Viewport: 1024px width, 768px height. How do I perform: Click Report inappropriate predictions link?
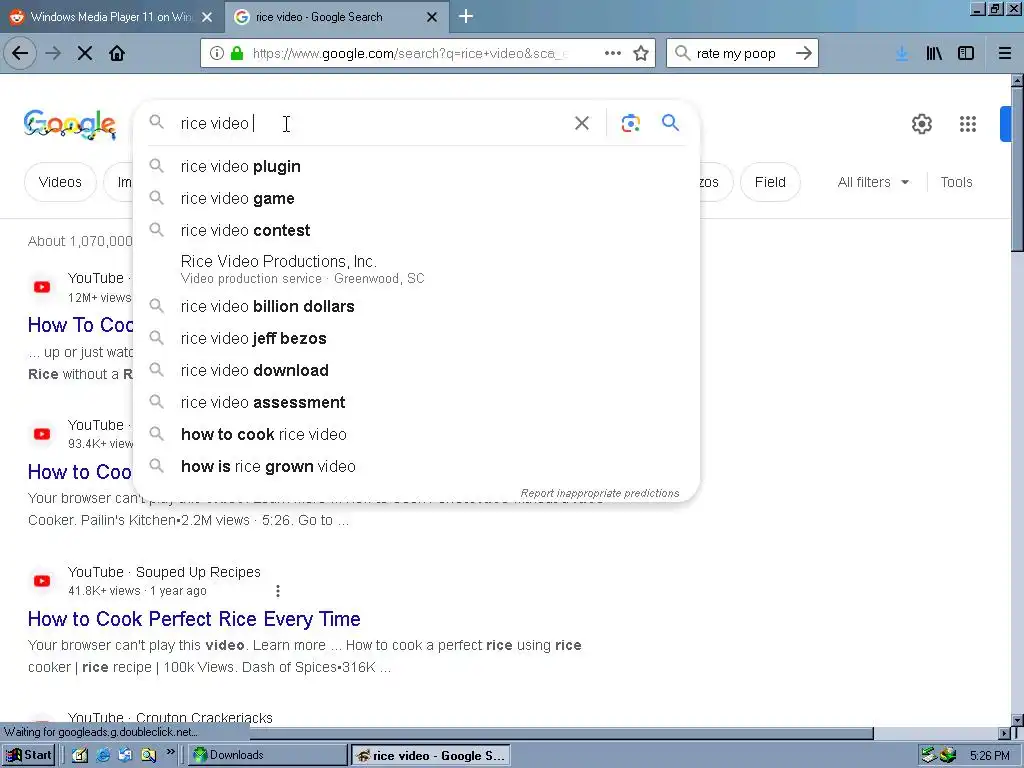pyautogui.click(x=600, y=493)
